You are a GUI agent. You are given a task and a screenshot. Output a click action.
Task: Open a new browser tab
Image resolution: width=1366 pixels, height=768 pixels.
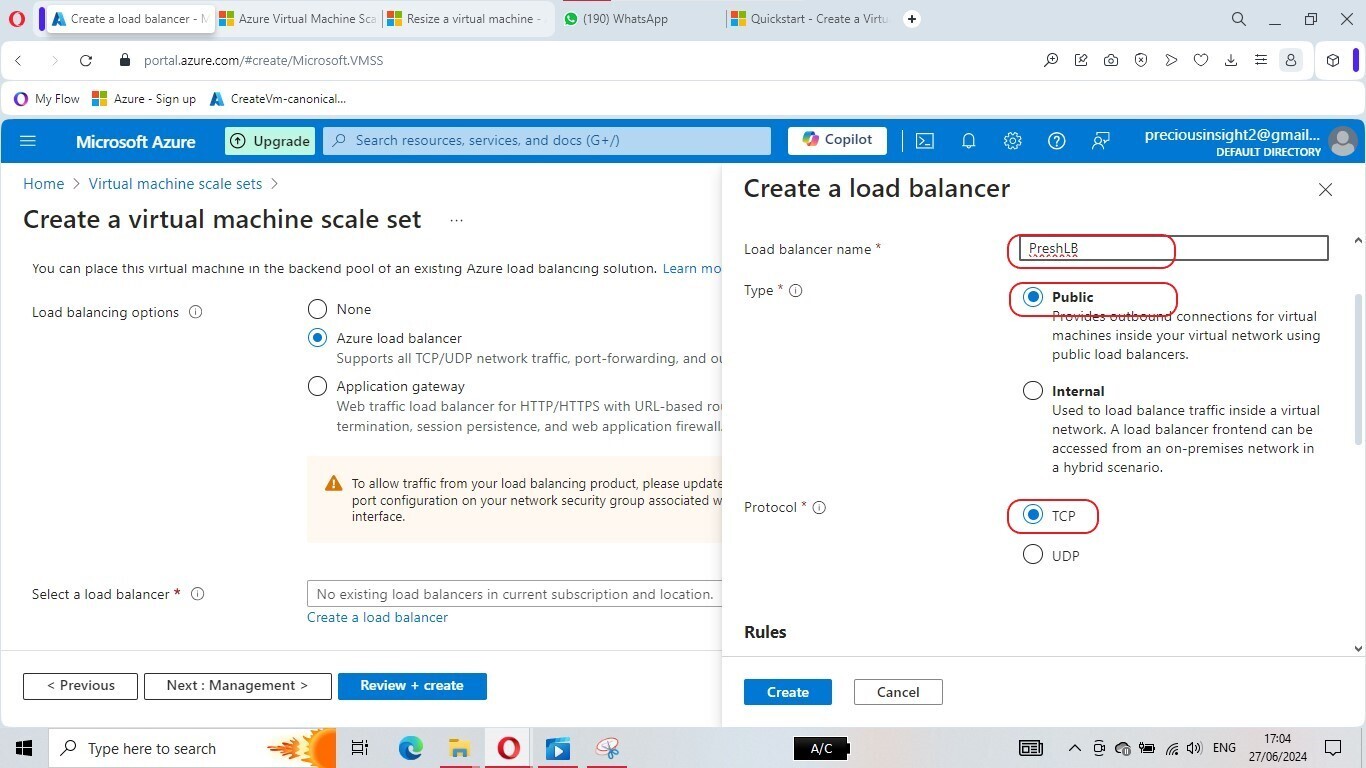coord(911,19)
